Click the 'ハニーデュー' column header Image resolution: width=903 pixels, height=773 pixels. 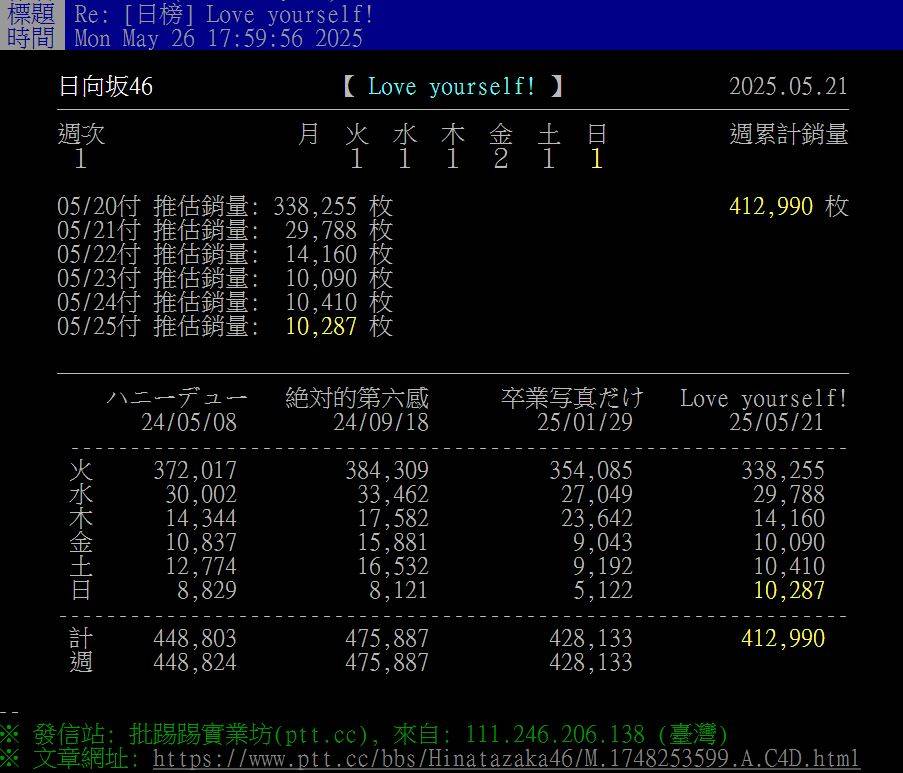click(177, 398)
